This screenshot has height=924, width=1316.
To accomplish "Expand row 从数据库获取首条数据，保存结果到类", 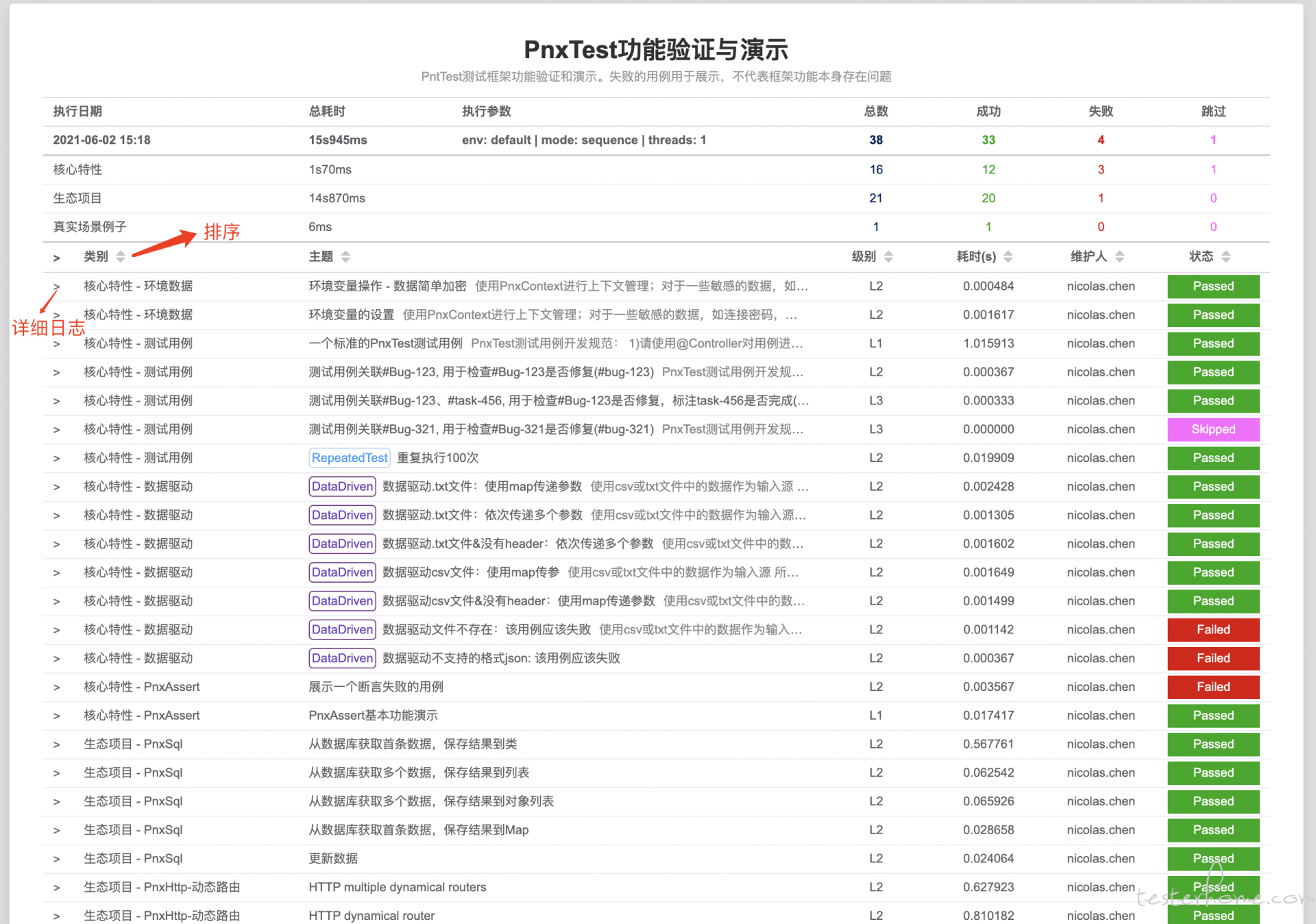I will 57,745.
